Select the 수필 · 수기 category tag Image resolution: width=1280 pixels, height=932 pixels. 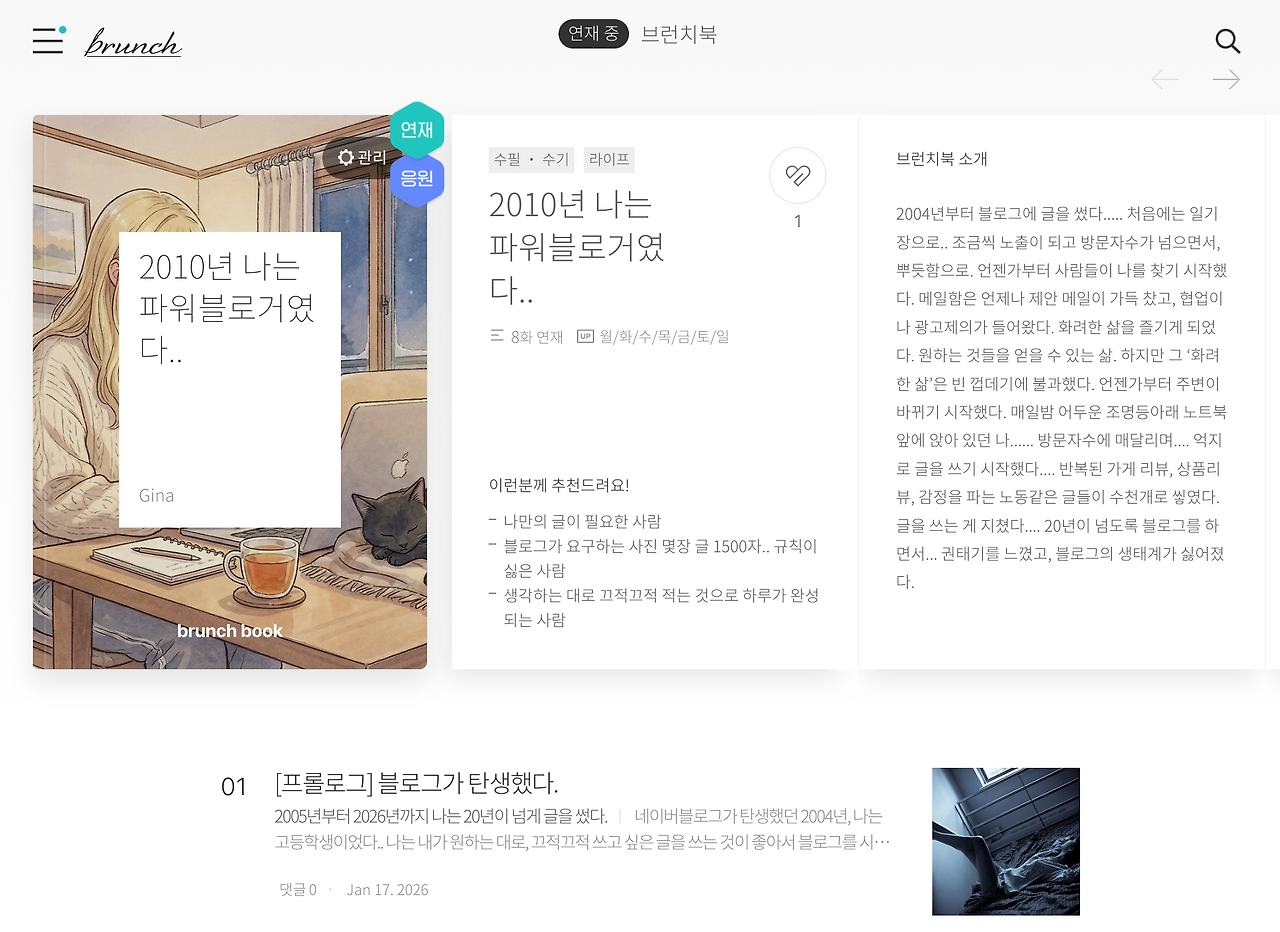click(531, 160)
